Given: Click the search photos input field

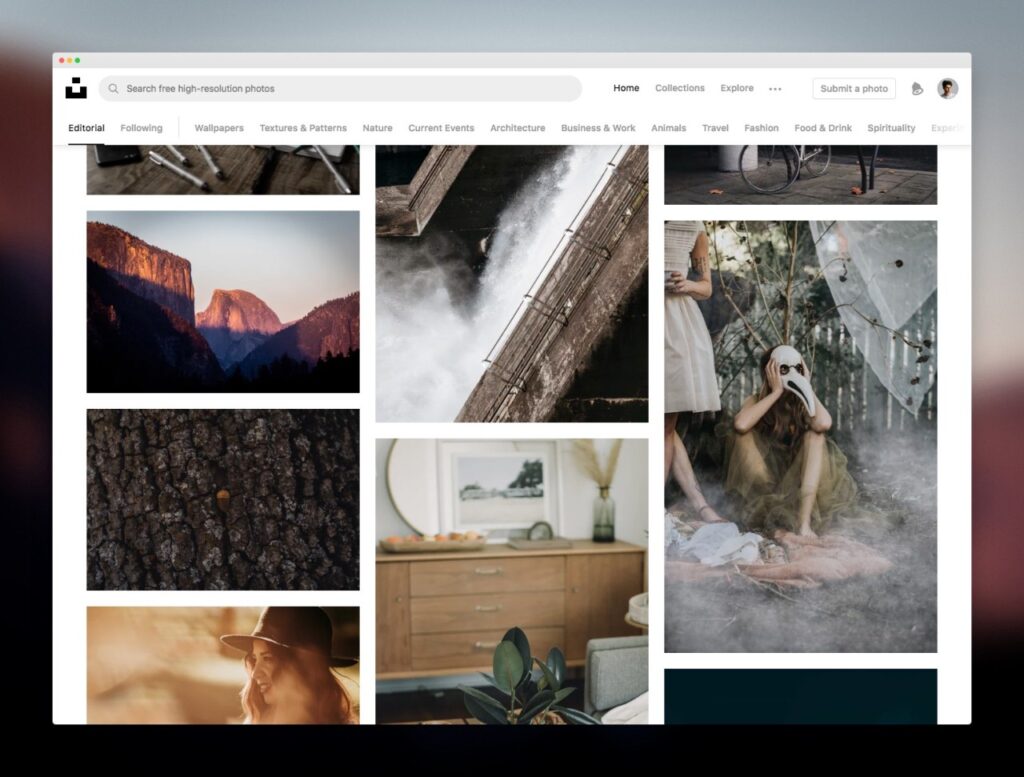Looking at the screenshot, I should point(340,88).
